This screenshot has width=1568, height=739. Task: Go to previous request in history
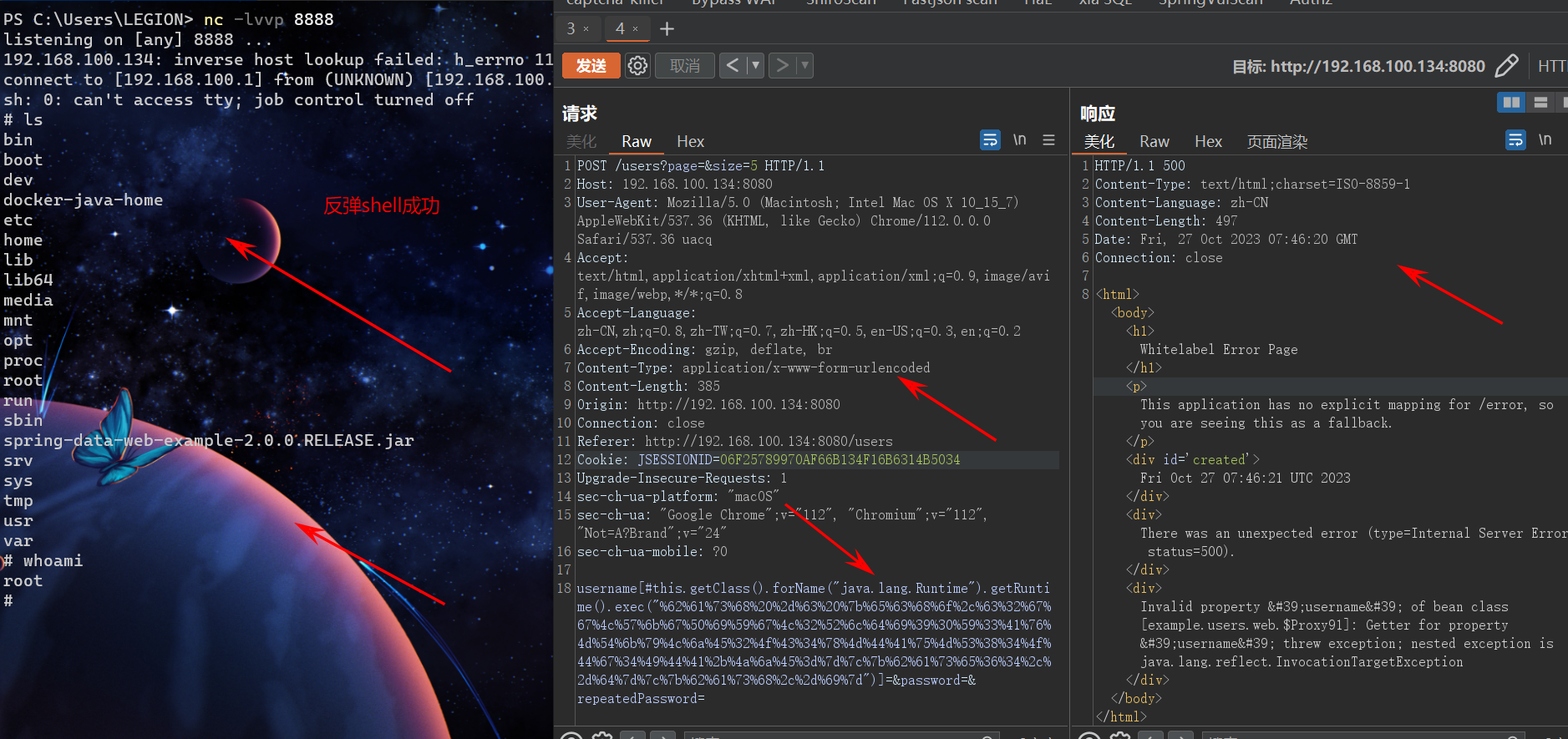(x=733, y=65)
